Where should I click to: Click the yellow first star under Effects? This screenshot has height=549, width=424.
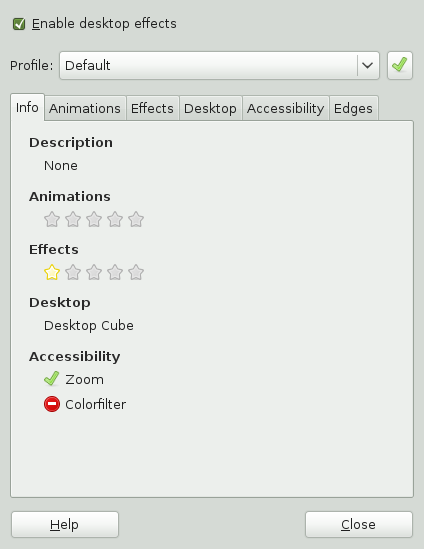(x=52, y=272)
